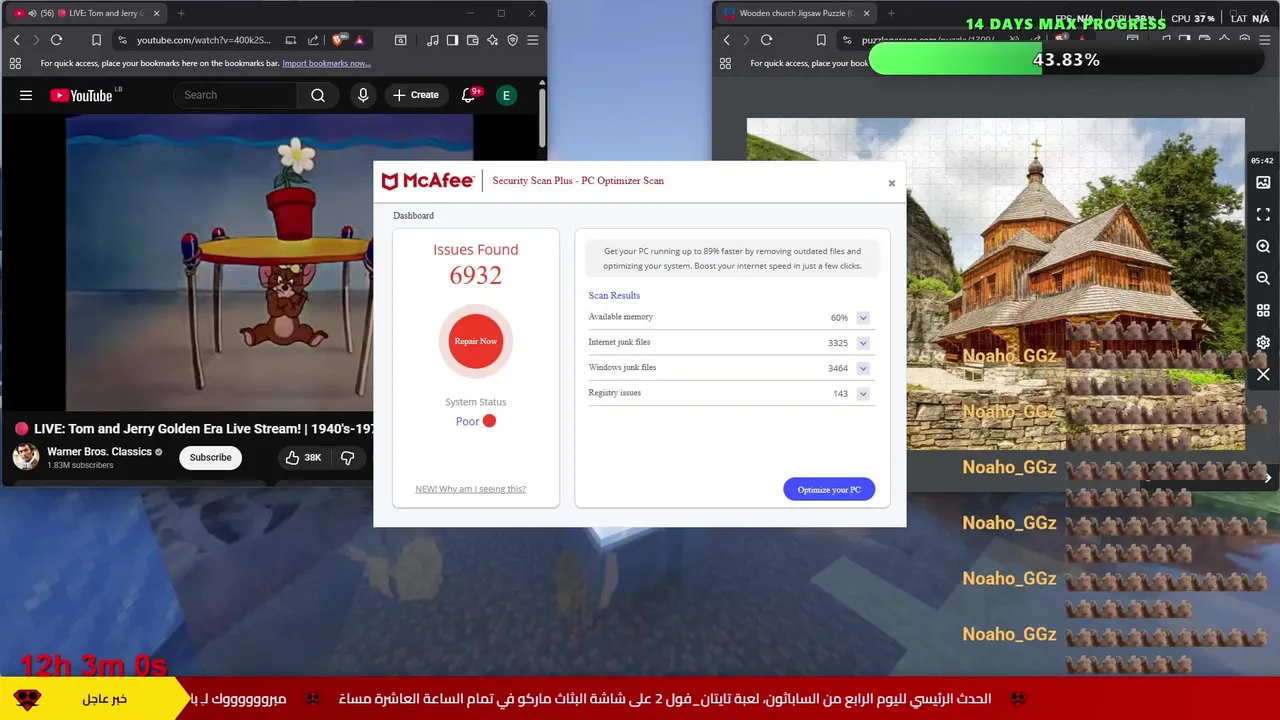Reload the puzzle browser page
This screenshot has height=720, width=1280.
pos(766,40)
